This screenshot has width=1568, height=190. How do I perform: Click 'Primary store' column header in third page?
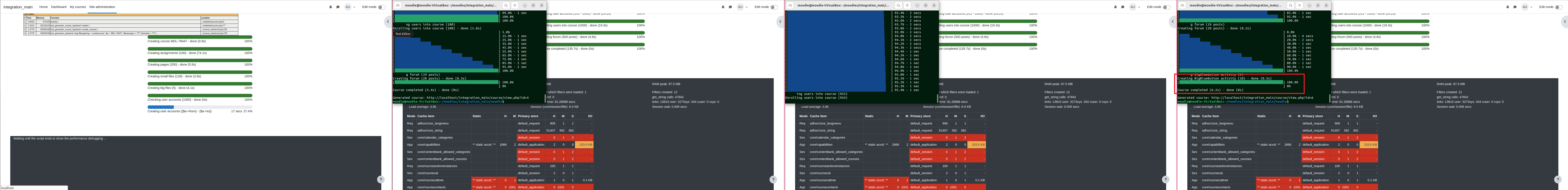tap(920, 116)
